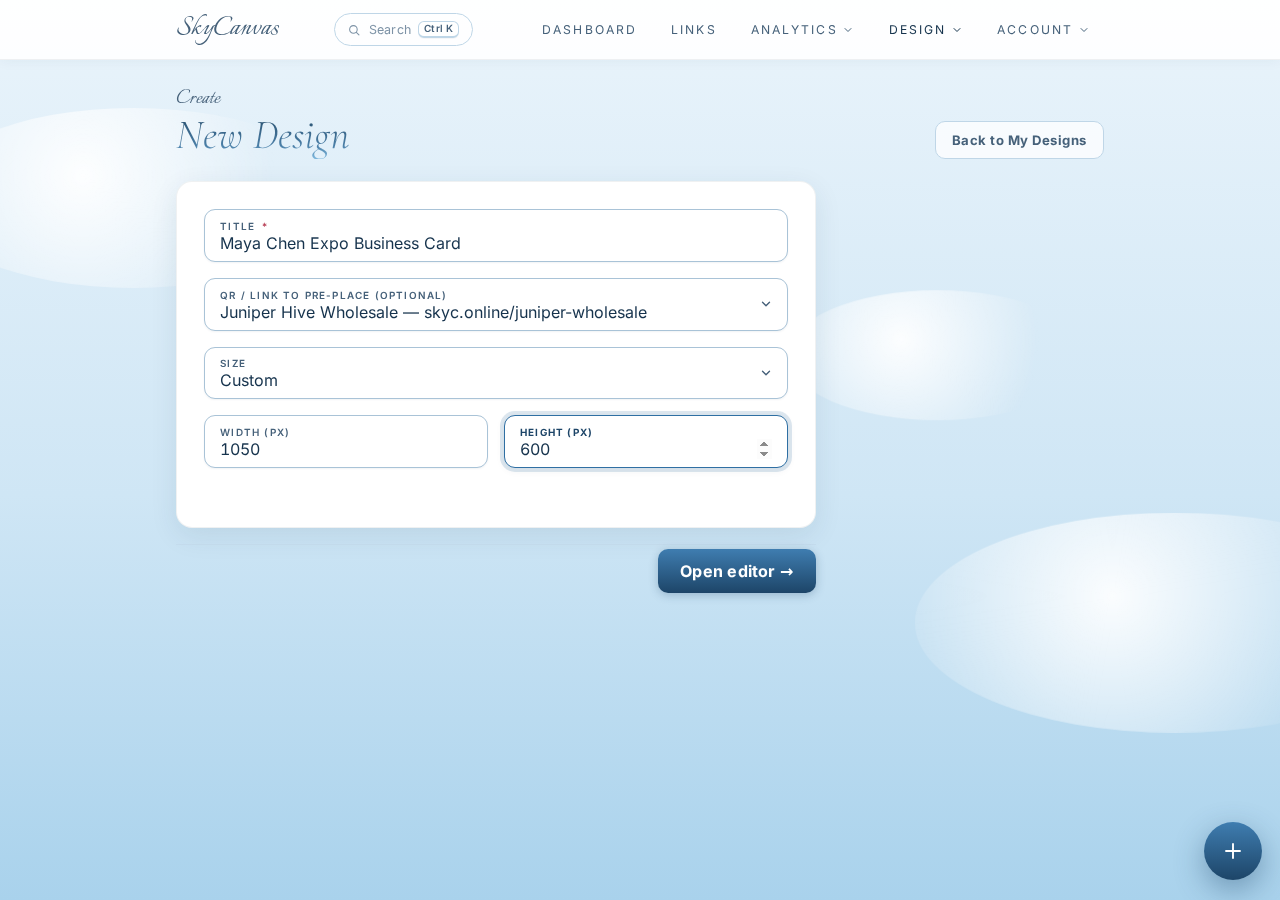
Task: Open the Analytics menu
Action: pos(802,30)
